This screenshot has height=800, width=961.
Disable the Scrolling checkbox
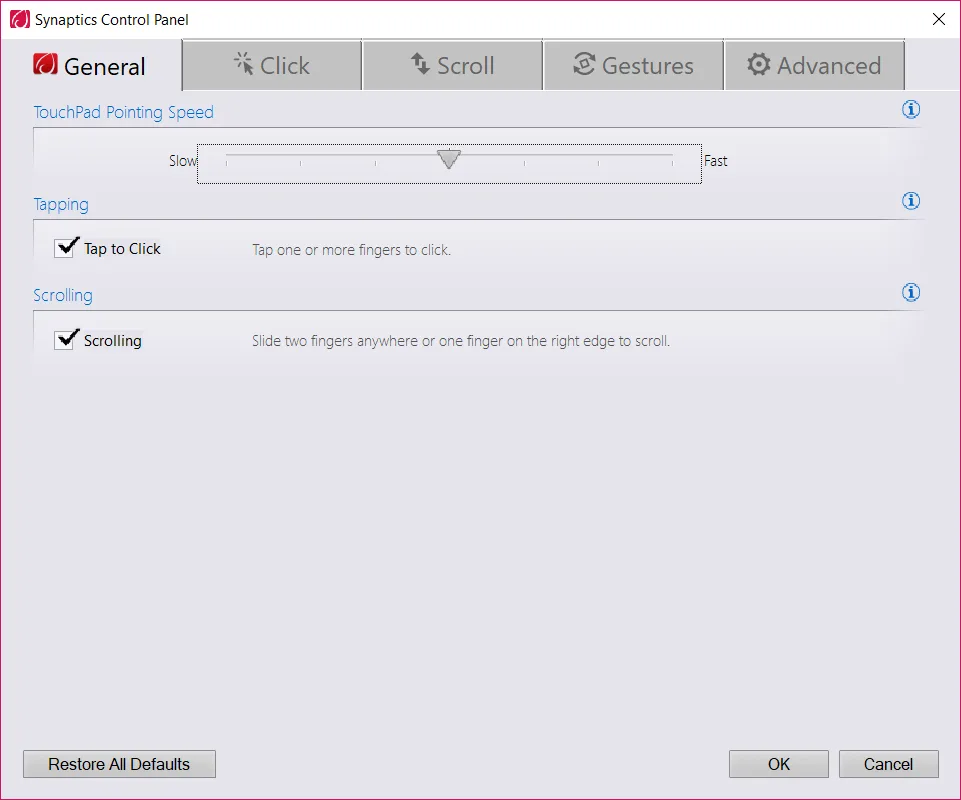(64, 340)
